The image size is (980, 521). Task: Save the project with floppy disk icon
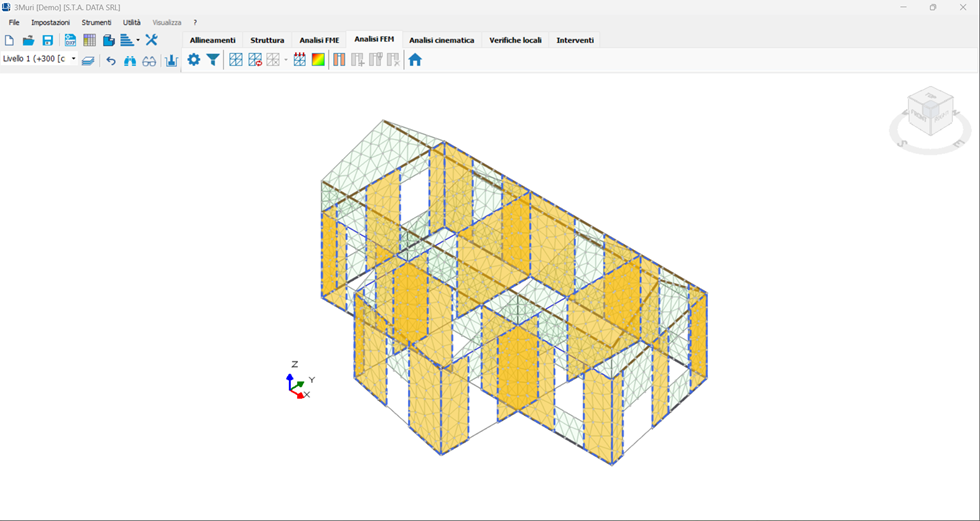point(47,40)
